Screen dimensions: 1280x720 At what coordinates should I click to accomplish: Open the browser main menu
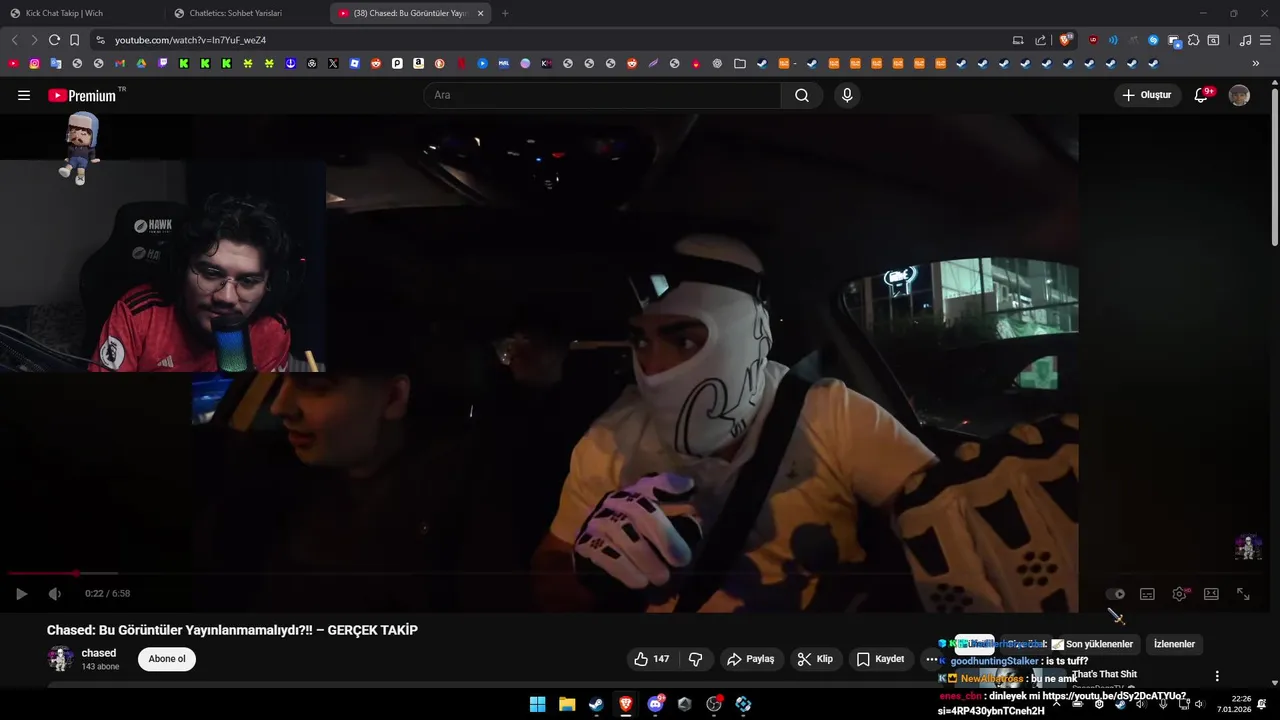1266,40
